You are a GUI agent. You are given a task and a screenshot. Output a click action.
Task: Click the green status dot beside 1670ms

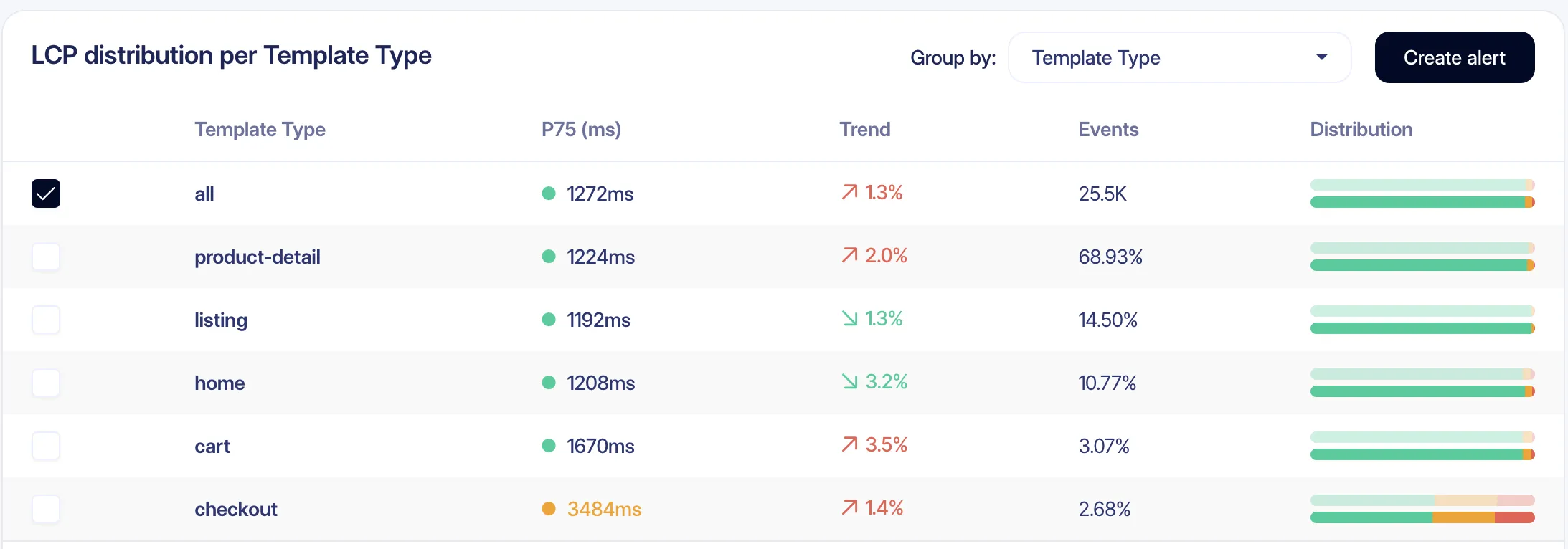coord(549,446)
